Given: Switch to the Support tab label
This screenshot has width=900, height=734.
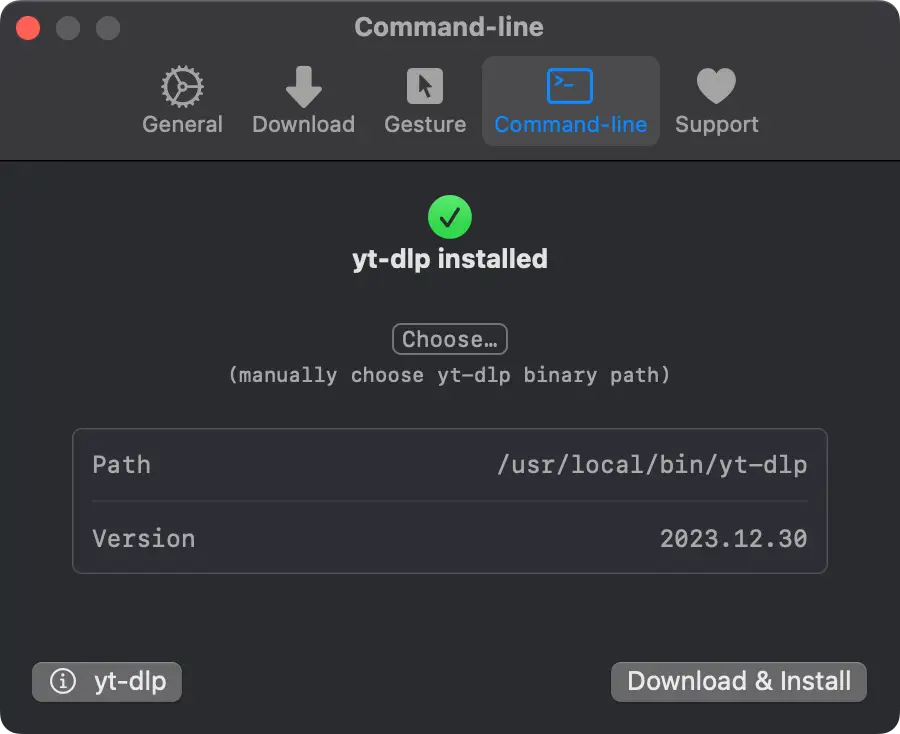Looking at the screenshot, I should (716, 125).
